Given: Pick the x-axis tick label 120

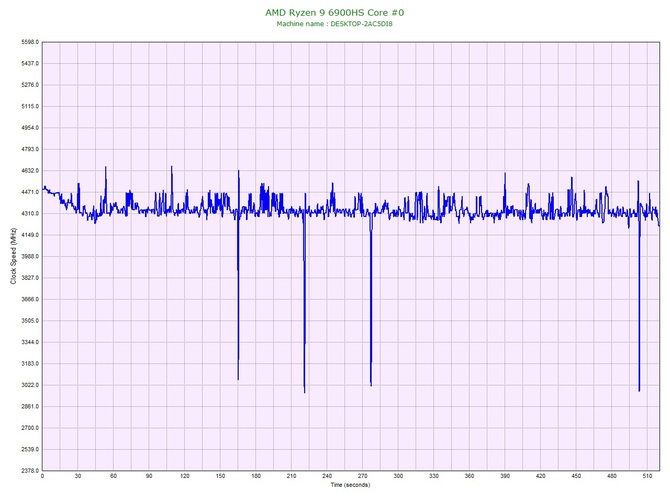Looking at the screenshot, I should [185, 476].
